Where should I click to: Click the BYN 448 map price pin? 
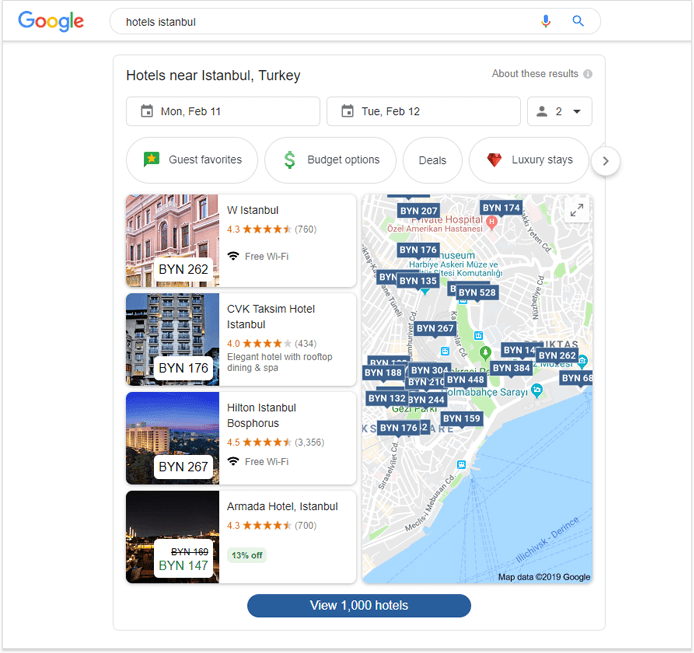coord(466,379)
